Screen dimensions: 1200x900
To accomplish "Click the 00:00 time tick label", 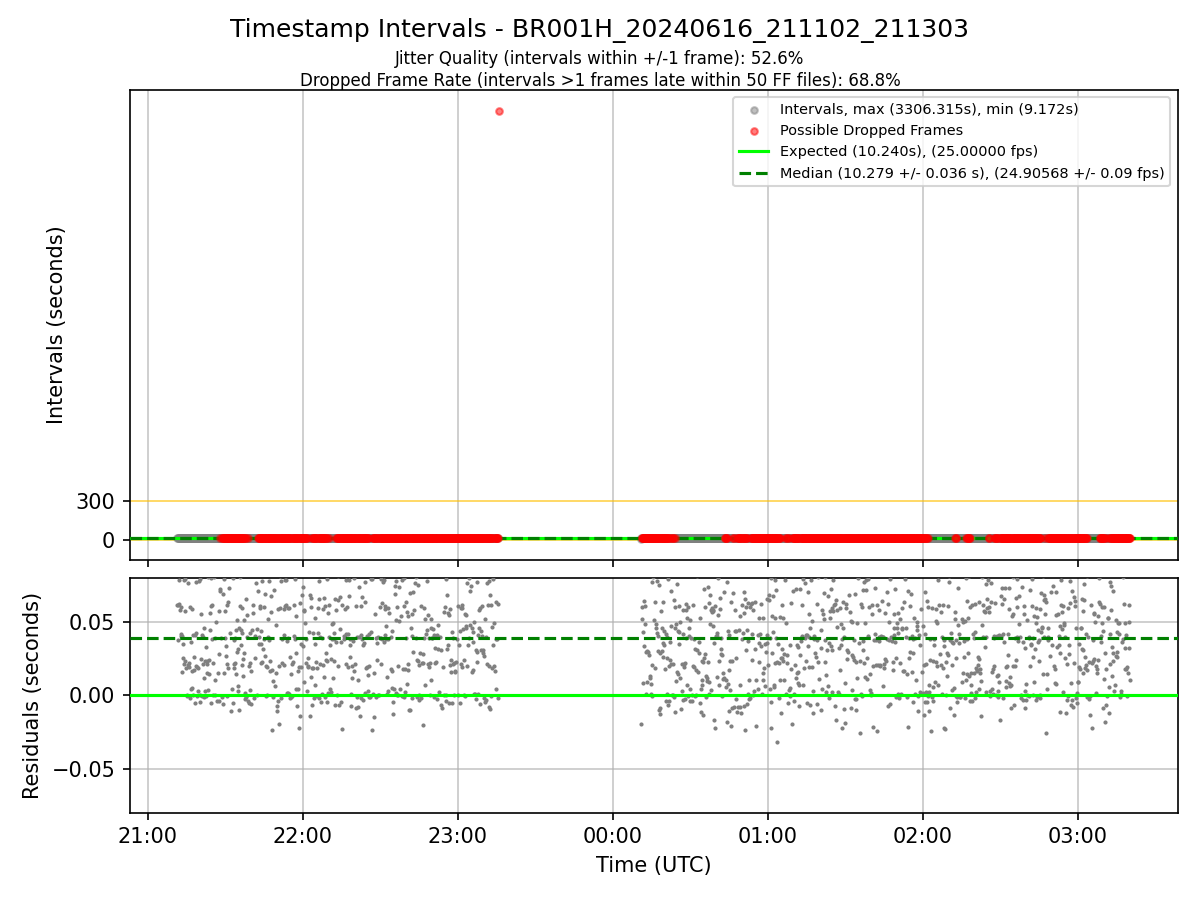I will (613, 835).
